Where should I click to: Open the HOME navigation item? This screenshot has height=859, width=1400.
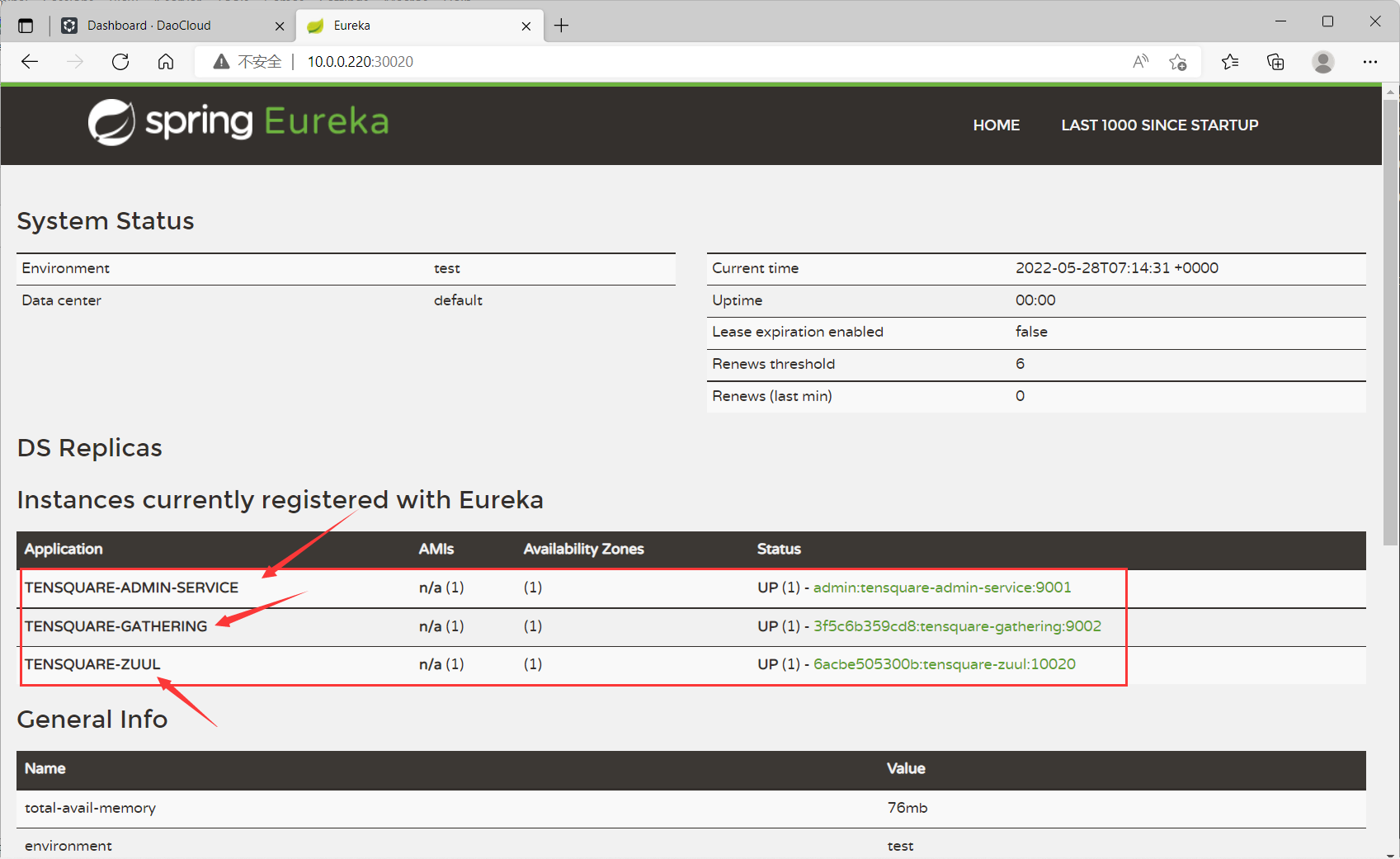[997, 125]
